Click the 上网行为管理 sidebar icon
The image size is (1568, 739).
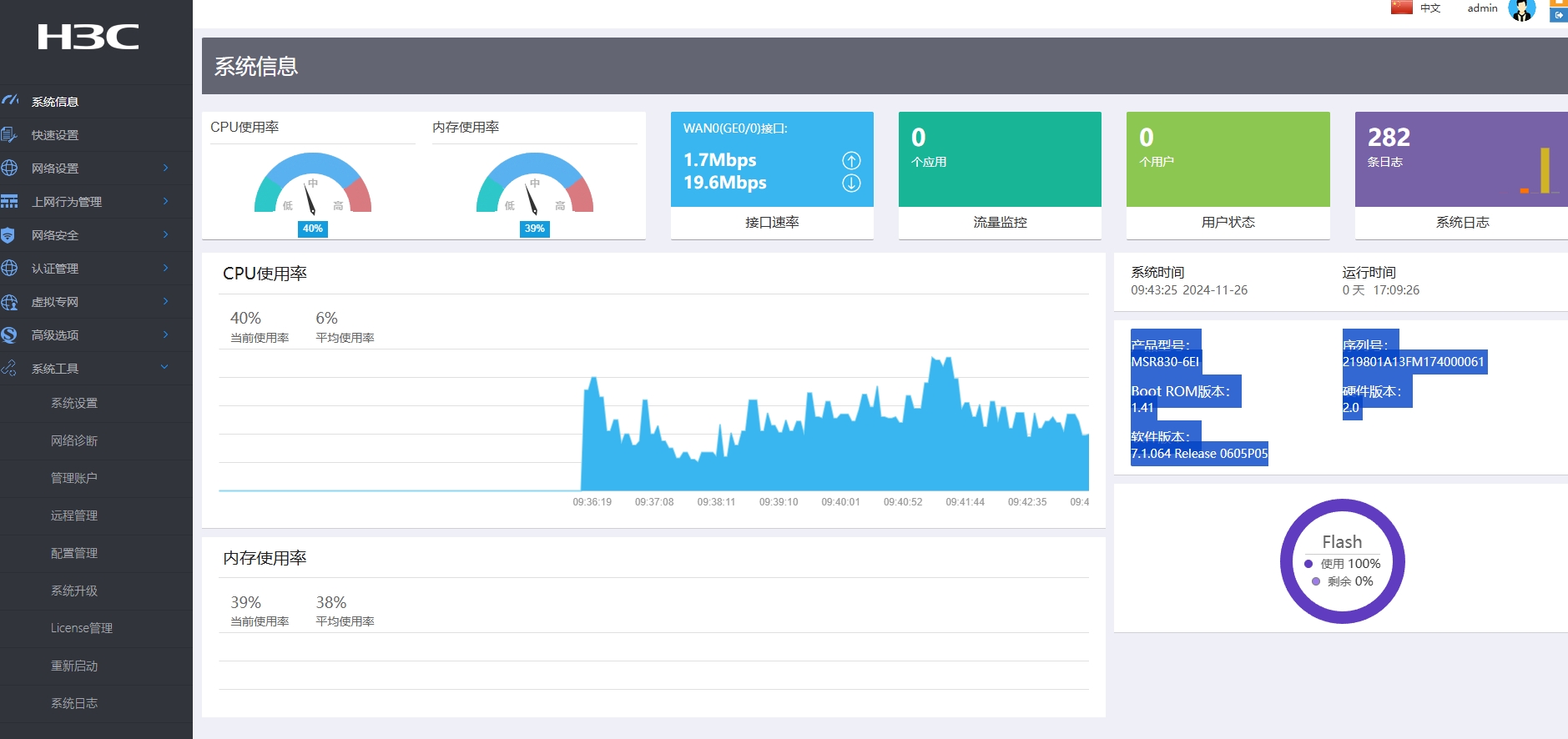click(x=9, y=201)
